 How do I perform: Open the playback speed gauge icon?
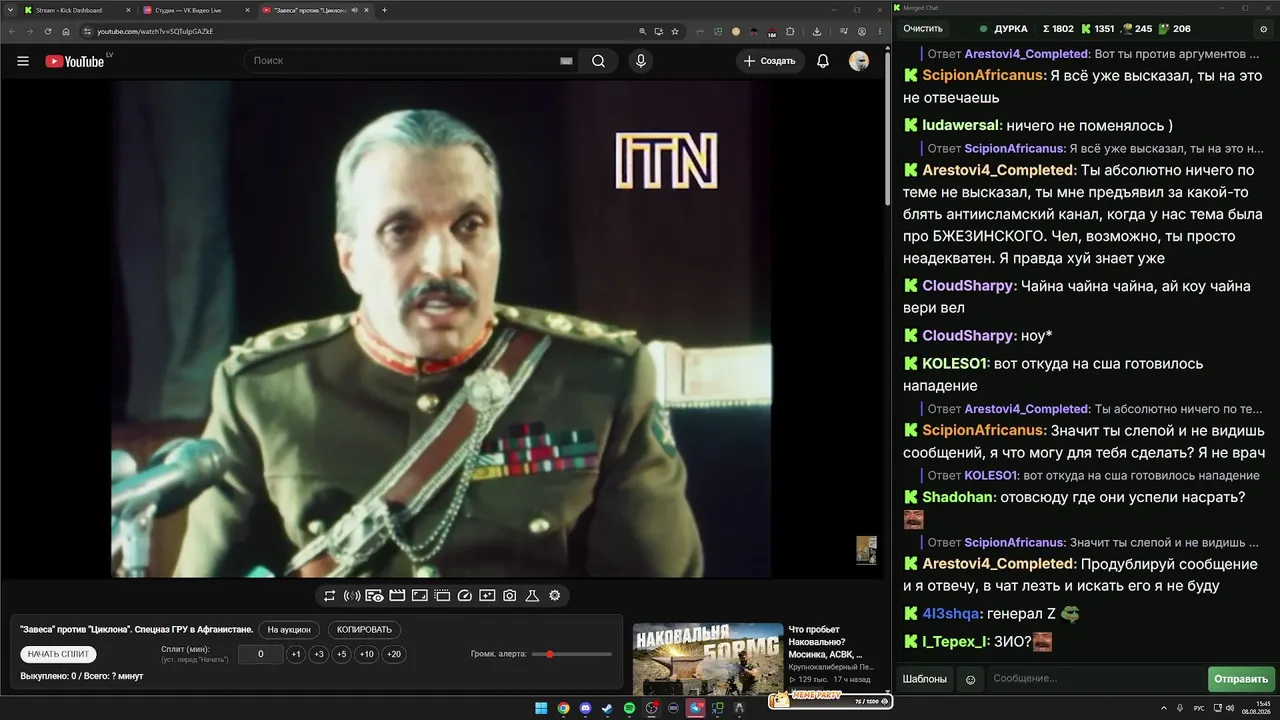click(464, 596)
